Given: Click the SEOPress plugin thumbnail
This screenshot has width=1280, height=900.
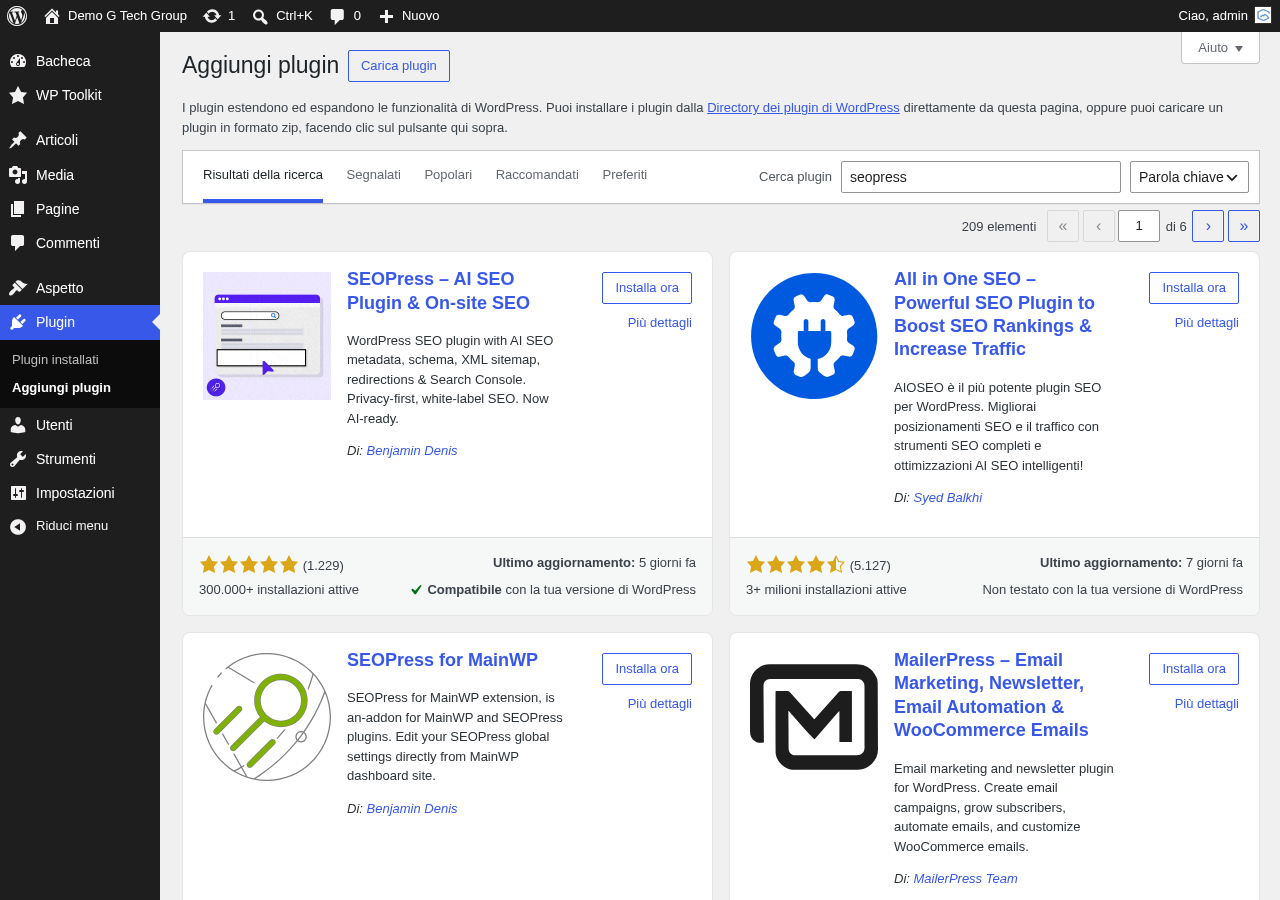Looking at the screenshot, I should coord(267,336).
